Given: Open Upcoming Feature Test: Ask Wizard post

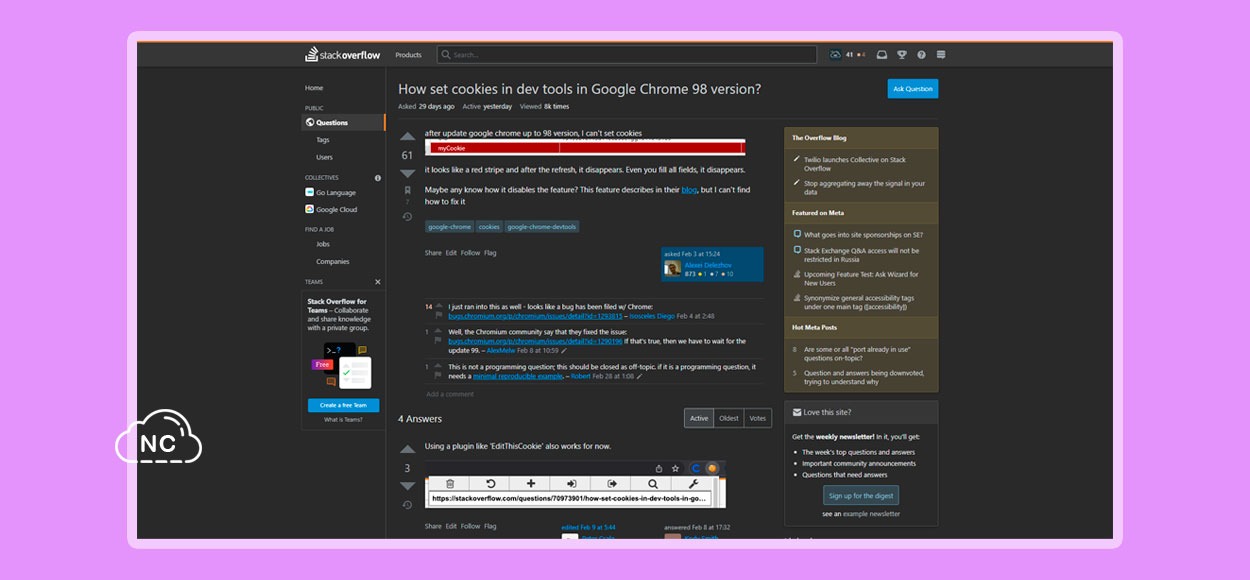Looking at the screenshot, I should (x=861, y=279).
